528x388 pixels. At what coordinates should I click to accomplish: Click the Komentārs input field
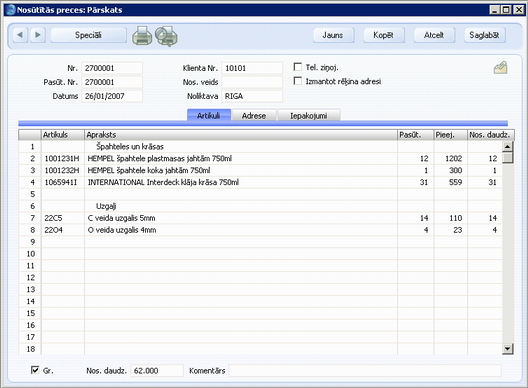click(365, 370)
